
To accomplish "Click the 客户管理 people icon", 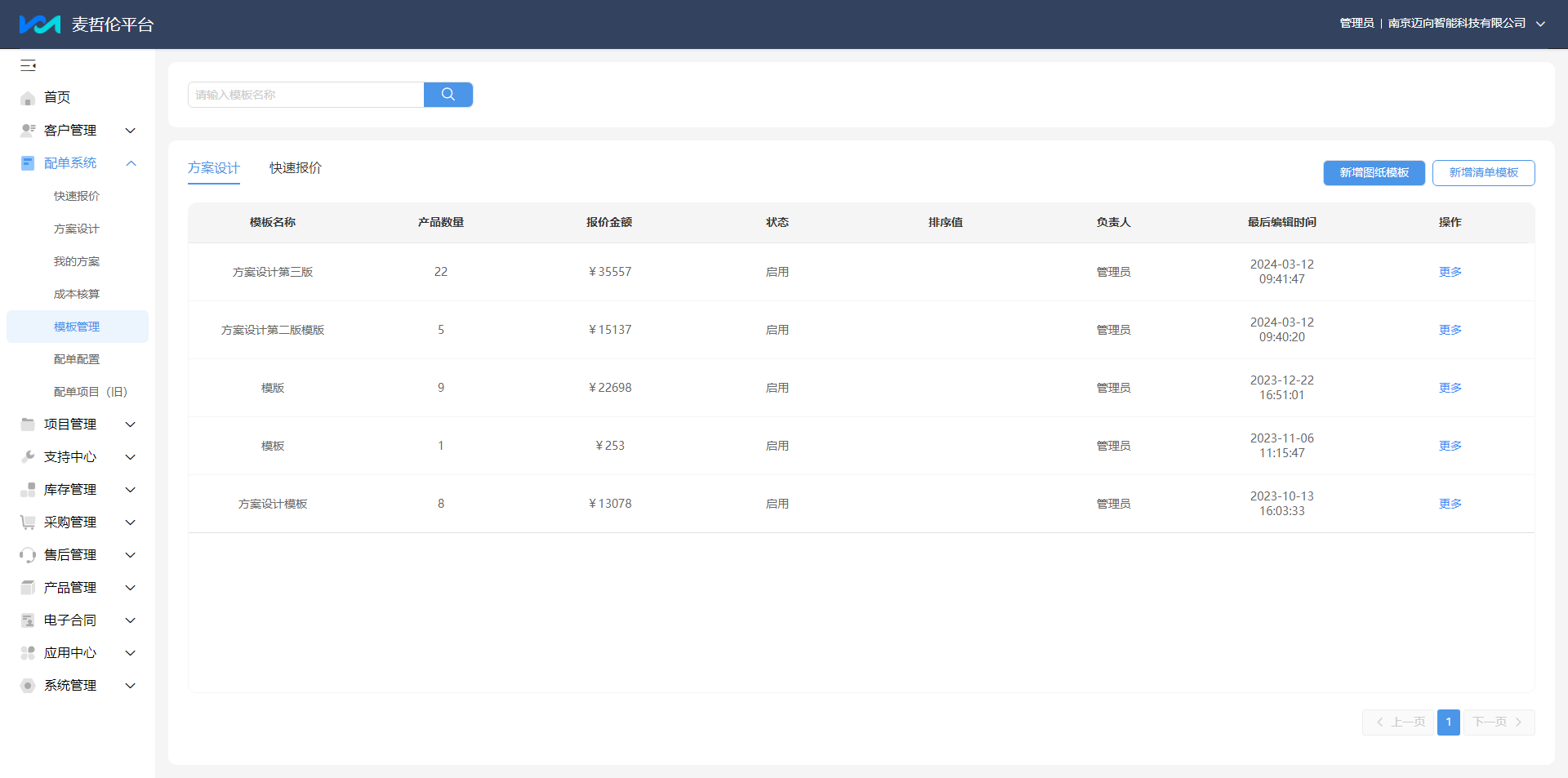I will click(x=28, y=131).
